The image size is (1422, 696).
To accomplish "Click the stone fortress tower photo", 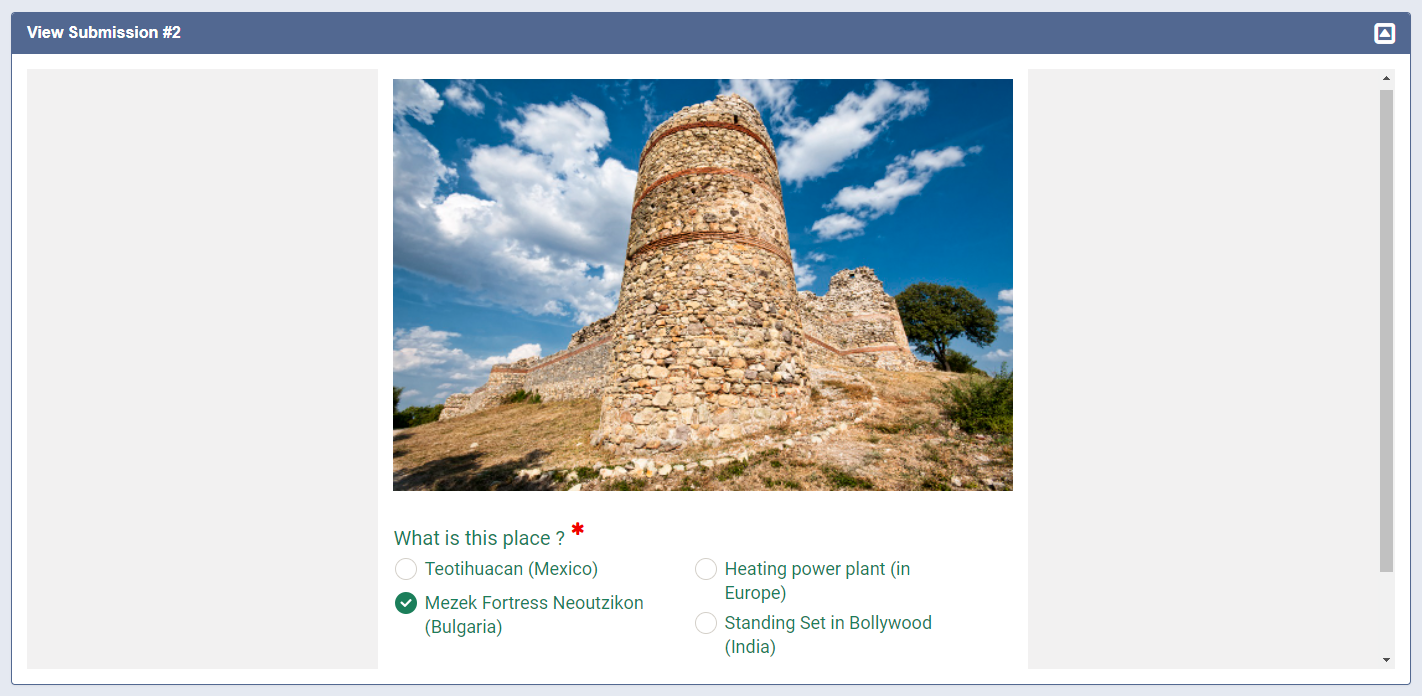I will point(703,285).
